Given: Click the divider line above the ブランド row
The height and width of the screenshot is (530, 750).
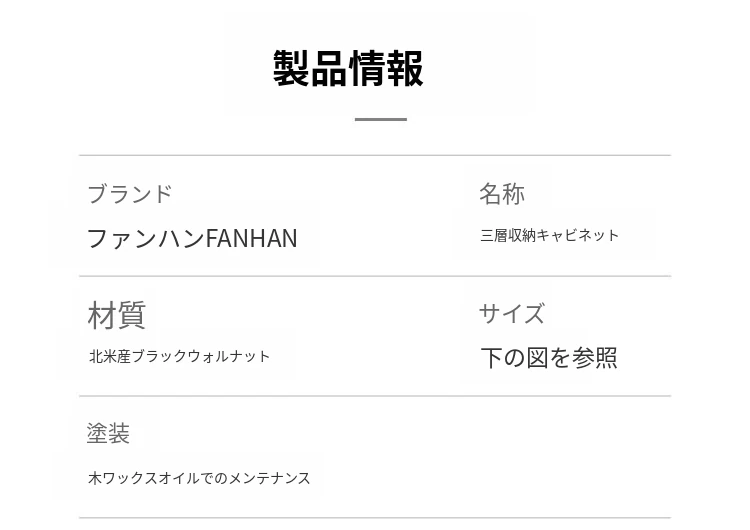Looking at the screenshot, I should pyautogui.click(x=375, y=155).
